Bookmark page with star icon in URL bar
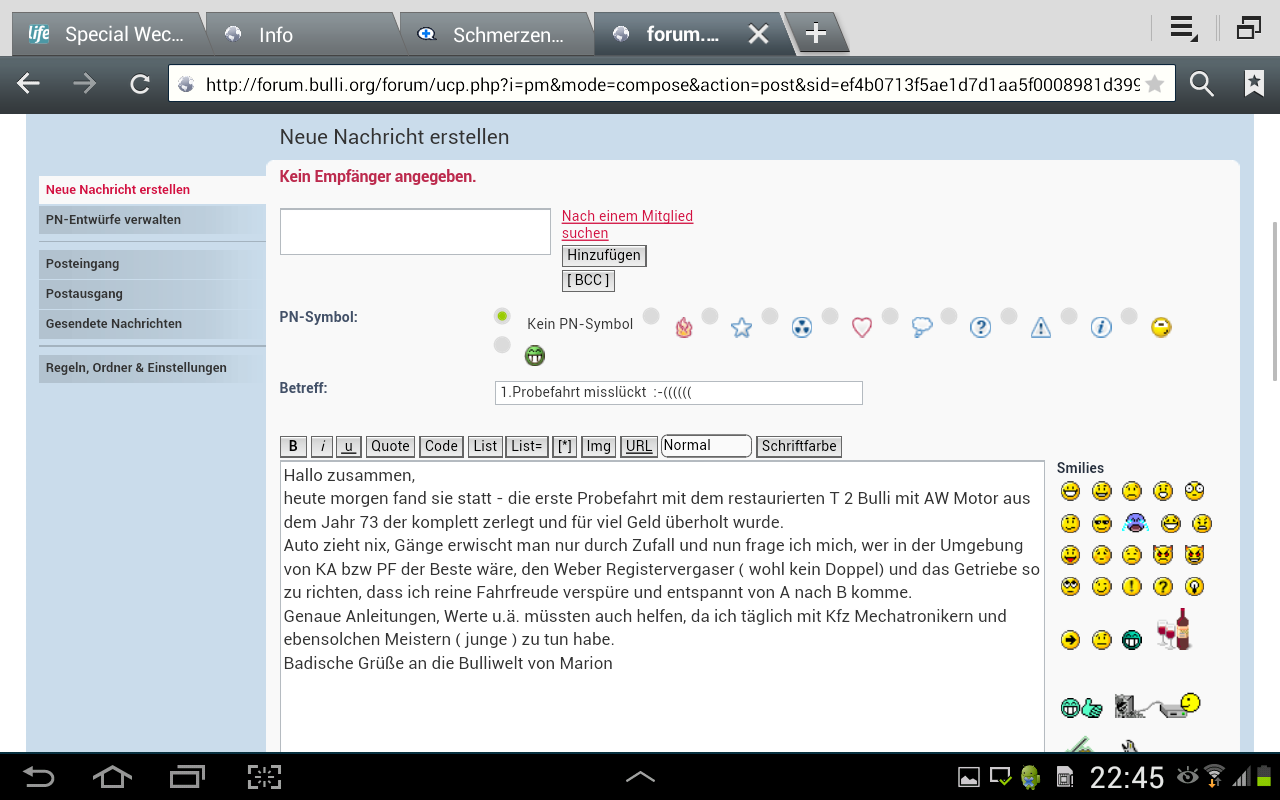Viewport: 1280px width, 800px height. [x=1154, y=85]
